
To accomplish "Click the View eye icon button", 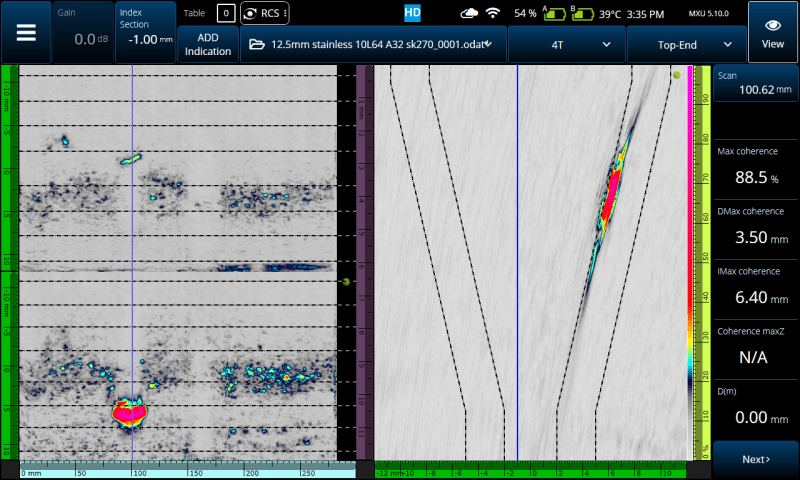I will [x=772, y=32].
